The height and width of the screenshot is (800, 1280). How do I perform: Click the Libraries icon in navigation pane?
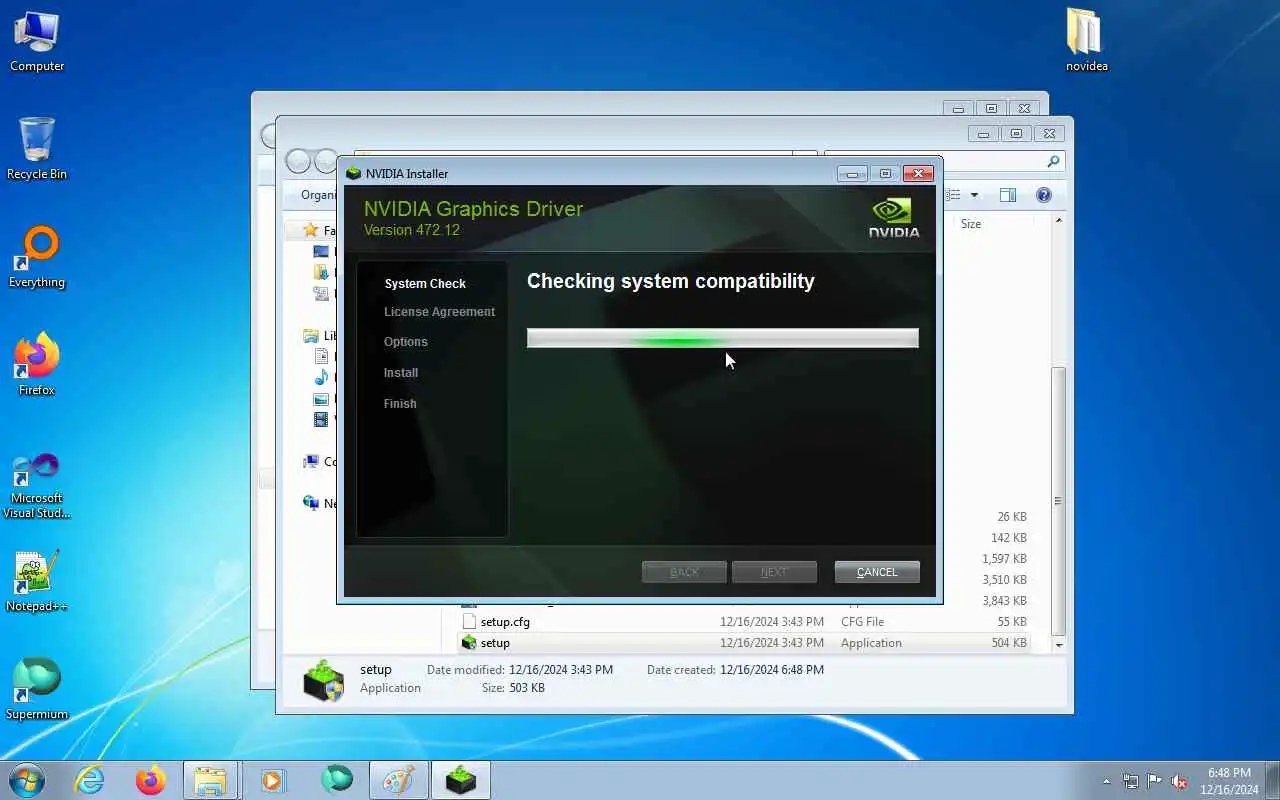(x=311, y=336)
